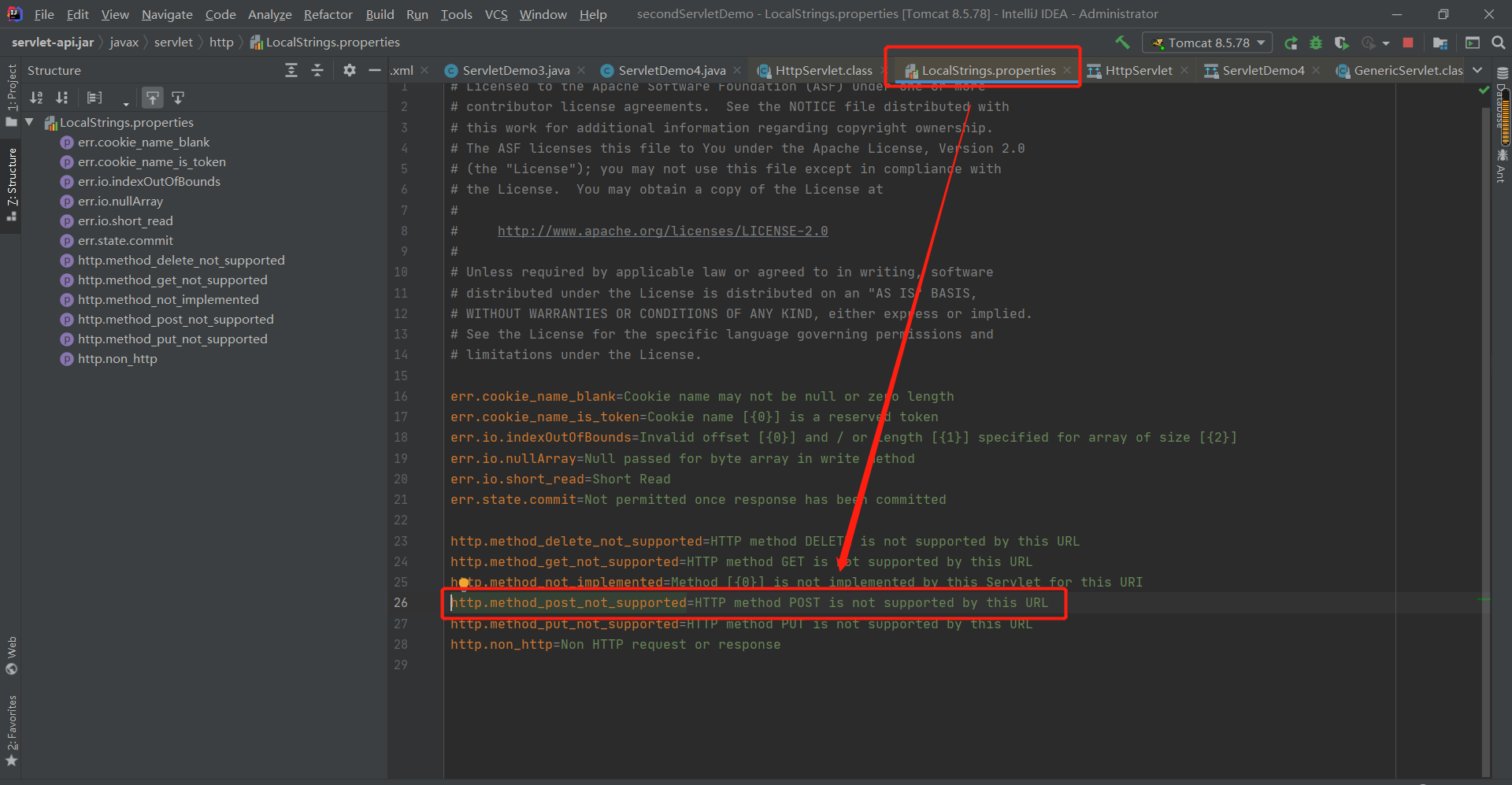Click the javax breadcrumb
Viewport: 1512px width, 785px height.
pyautogui.click(x=124, y=42)
